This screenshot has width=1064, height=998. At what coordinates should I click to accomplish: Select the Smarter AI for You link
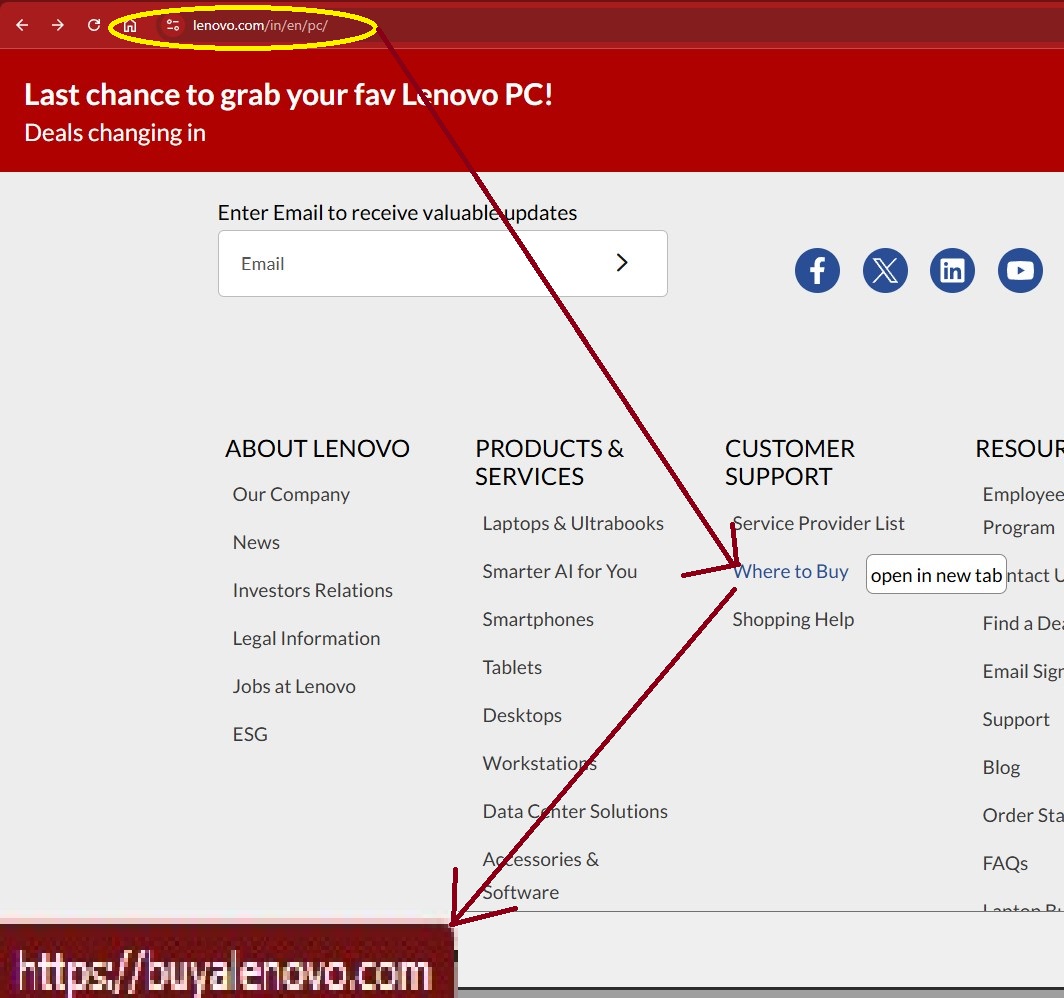559,572
